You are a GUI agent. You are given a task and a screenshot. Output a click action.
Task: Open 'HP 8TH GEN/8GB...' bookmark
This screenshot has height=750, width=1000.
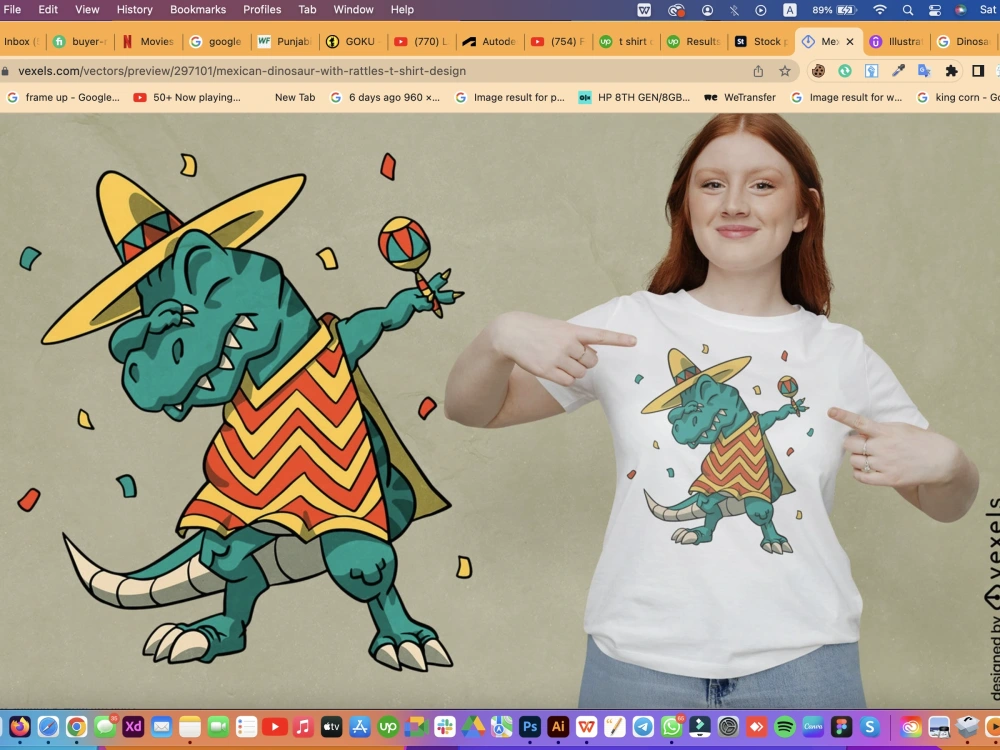click(x=634, y=98)
